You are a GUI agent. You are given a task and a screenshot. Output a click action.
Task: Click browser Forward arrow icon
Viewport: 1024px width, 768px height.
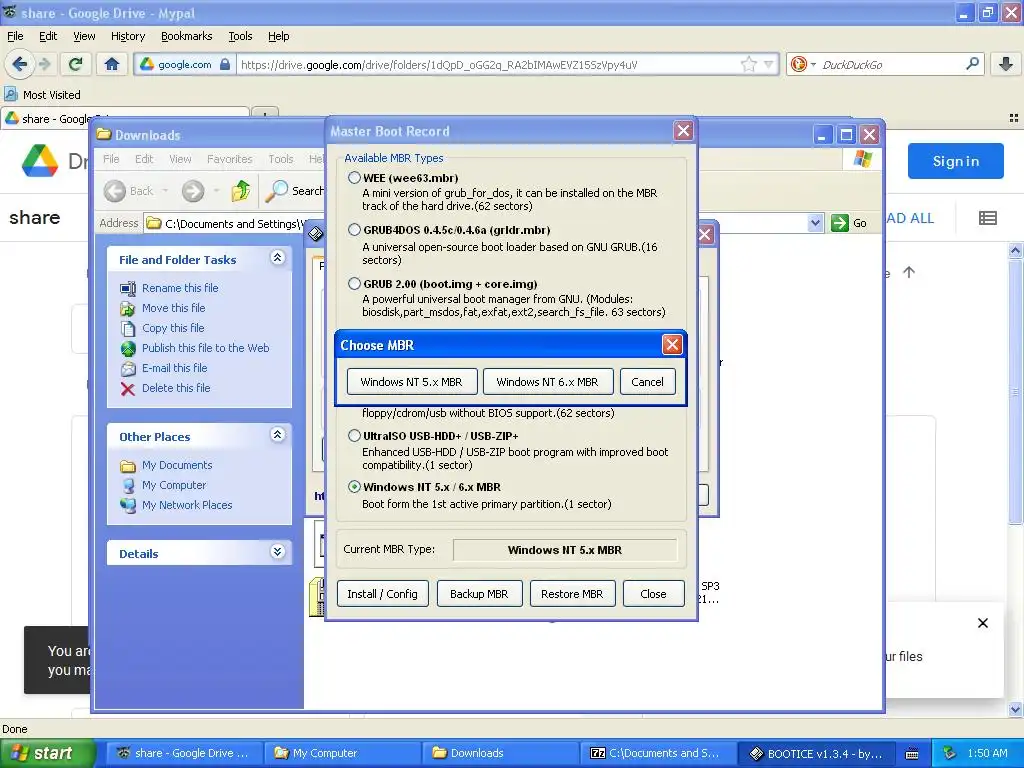[44, 64]
